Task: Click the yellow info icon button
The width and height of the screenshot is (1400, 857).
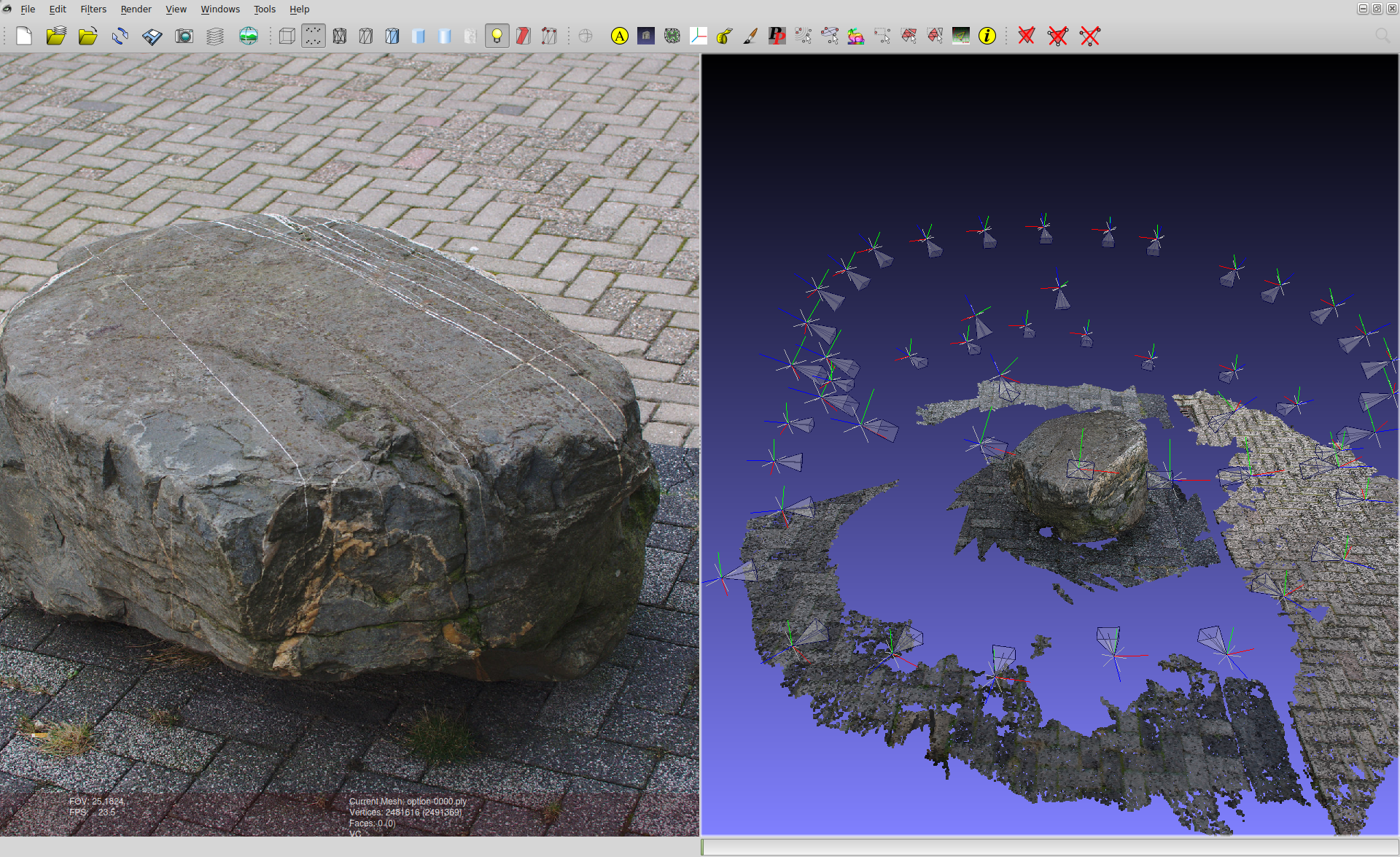Action: click(987, 36)
